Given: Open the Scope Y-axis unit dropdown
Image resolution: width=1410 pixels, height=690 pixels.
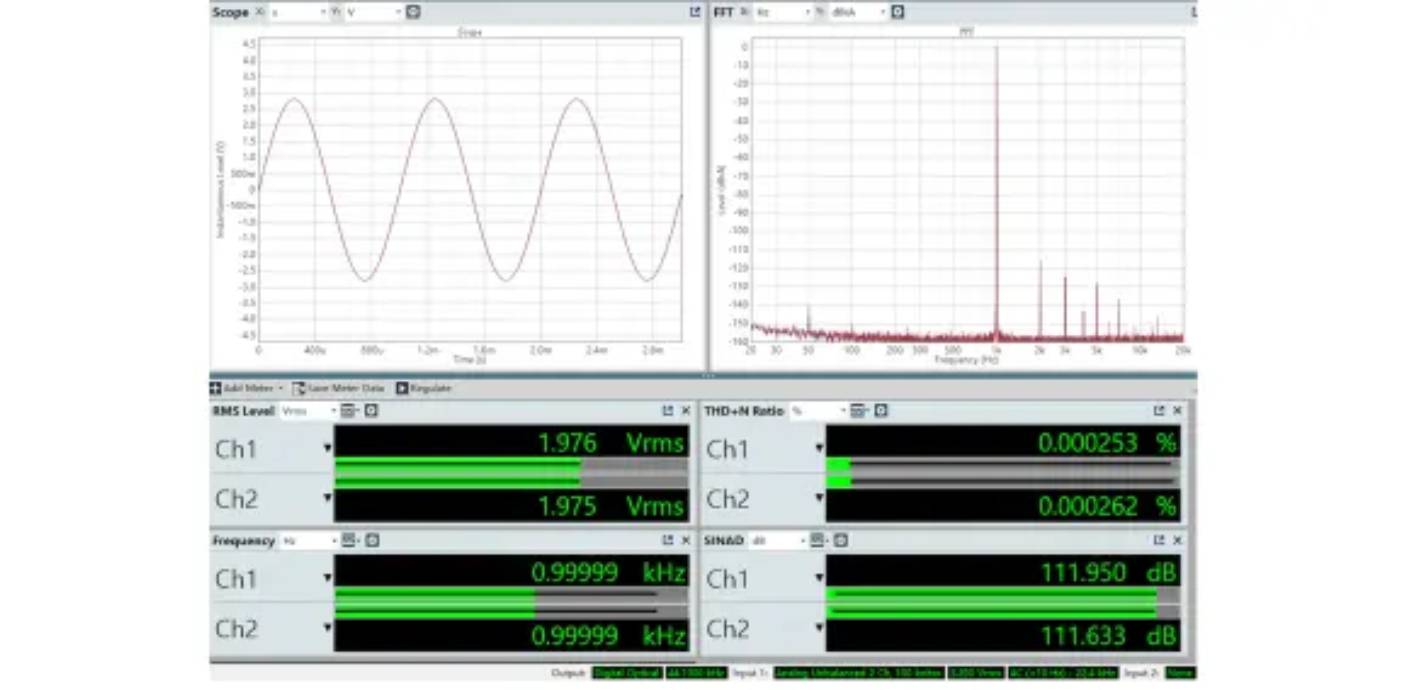Looking at the screenshot, I should [x=374, y=12].
